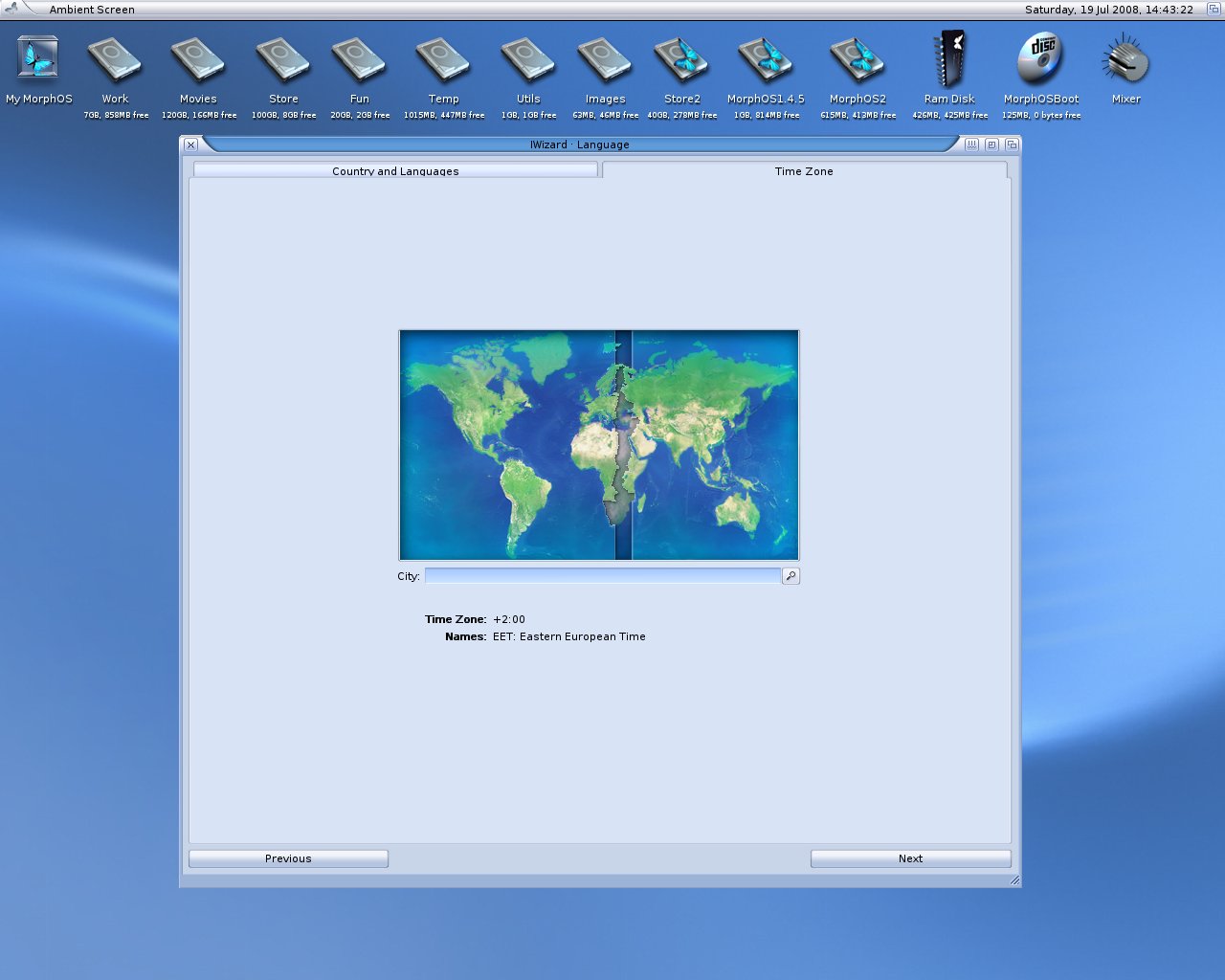1225x980 pixels.
Task: Select the Time Zone tab
Action: click(x=804, y=170)
